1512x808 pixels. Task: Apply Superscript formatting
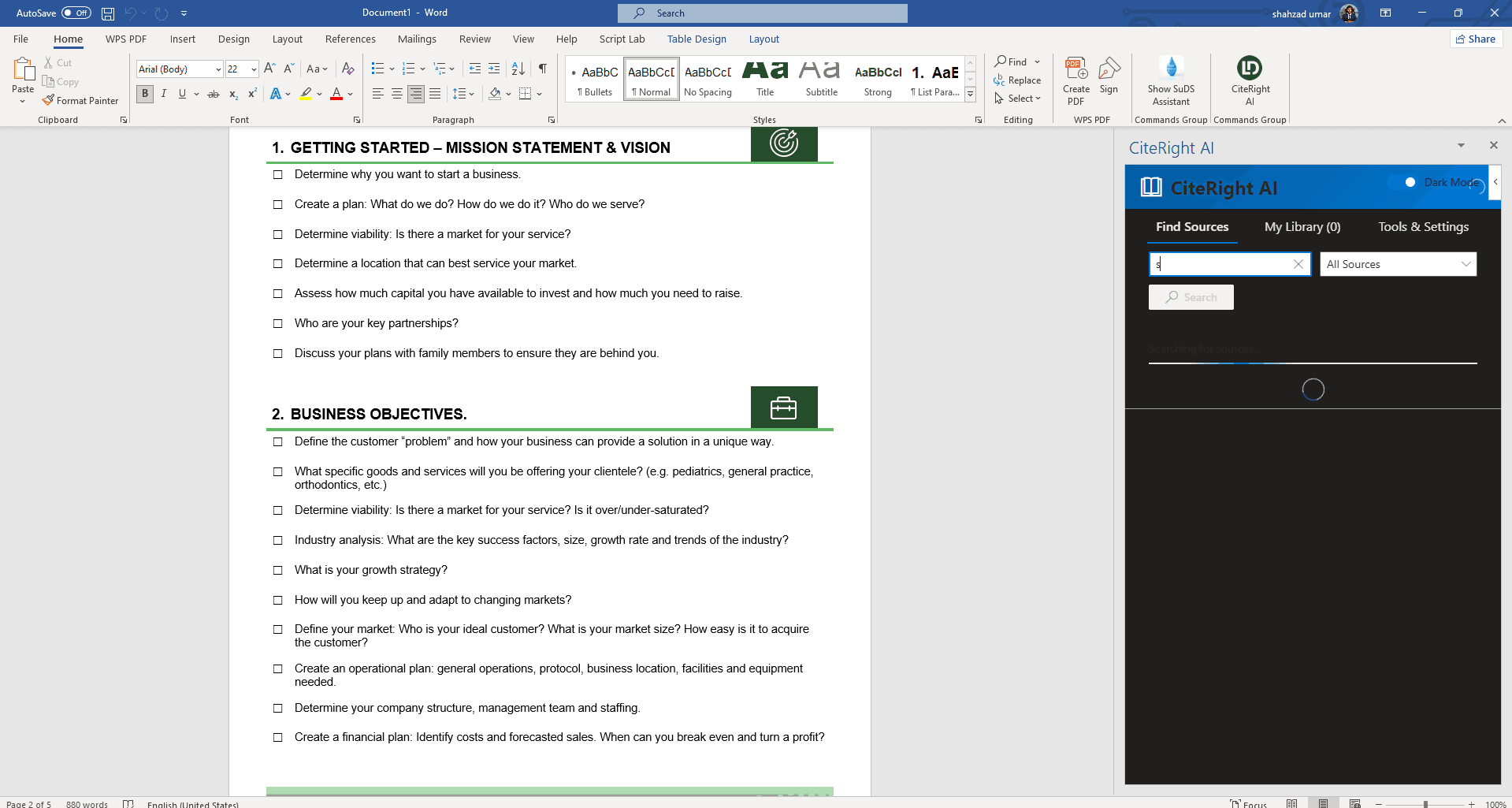252,94
